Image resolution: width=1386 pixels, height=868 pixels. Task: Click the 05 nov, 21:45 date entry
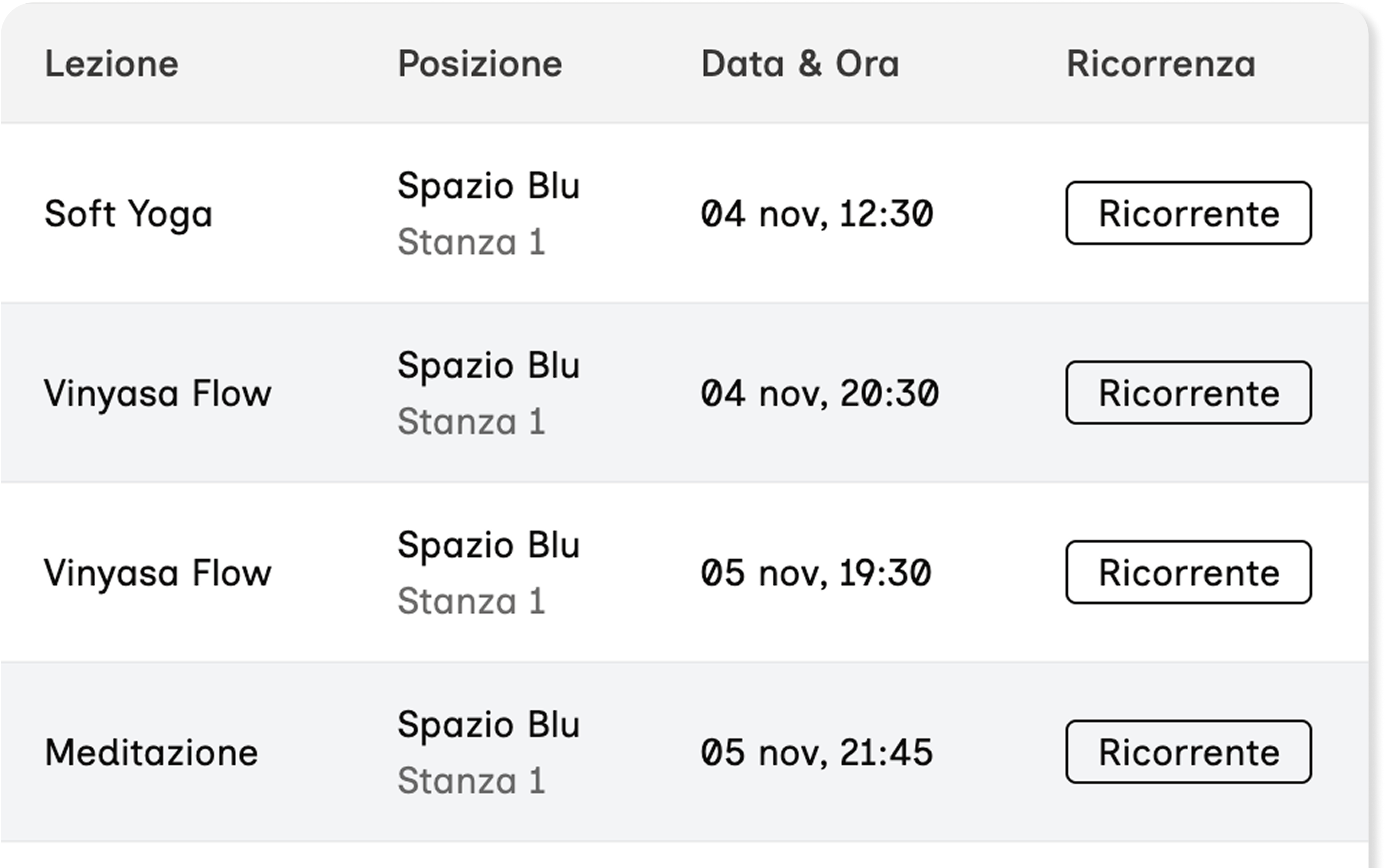818,752
